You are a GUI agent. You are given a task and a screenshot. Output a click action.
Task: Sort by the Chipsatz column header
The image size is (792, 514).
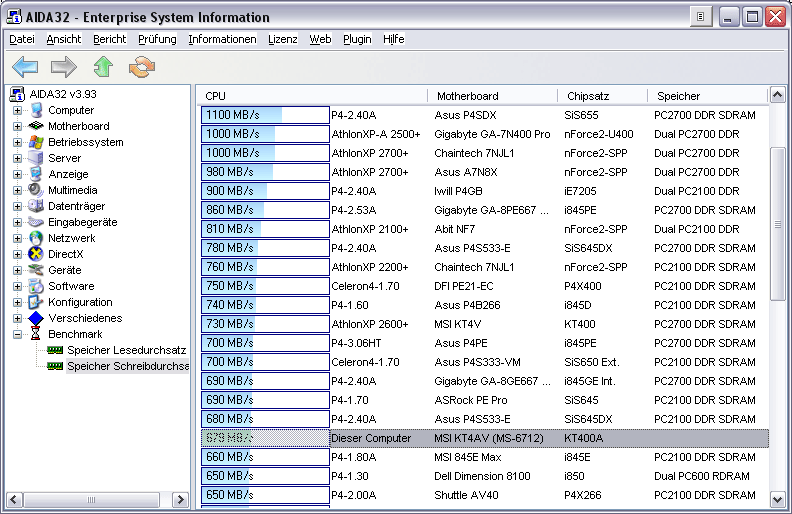[x=588, y=96]
